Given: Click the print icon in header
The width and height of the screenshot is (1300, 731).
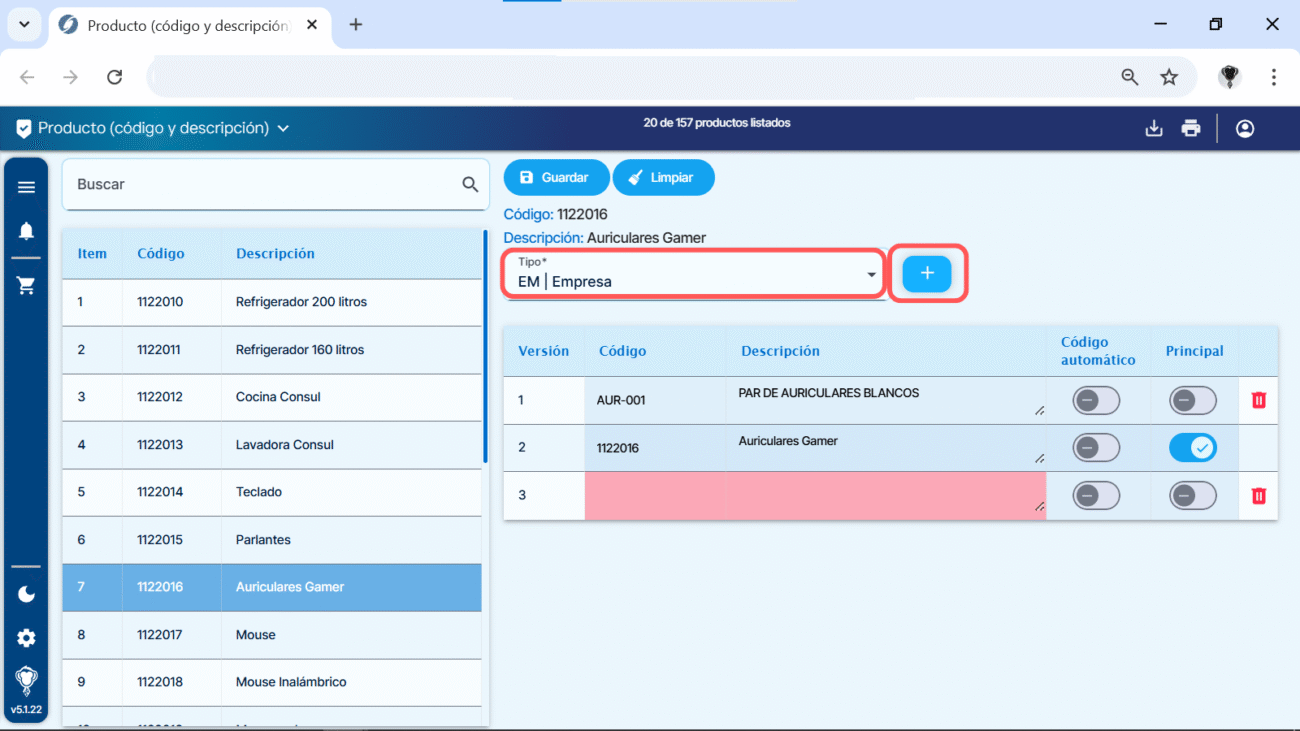Looking at the screenshot, I should [x=1190, y=129].
